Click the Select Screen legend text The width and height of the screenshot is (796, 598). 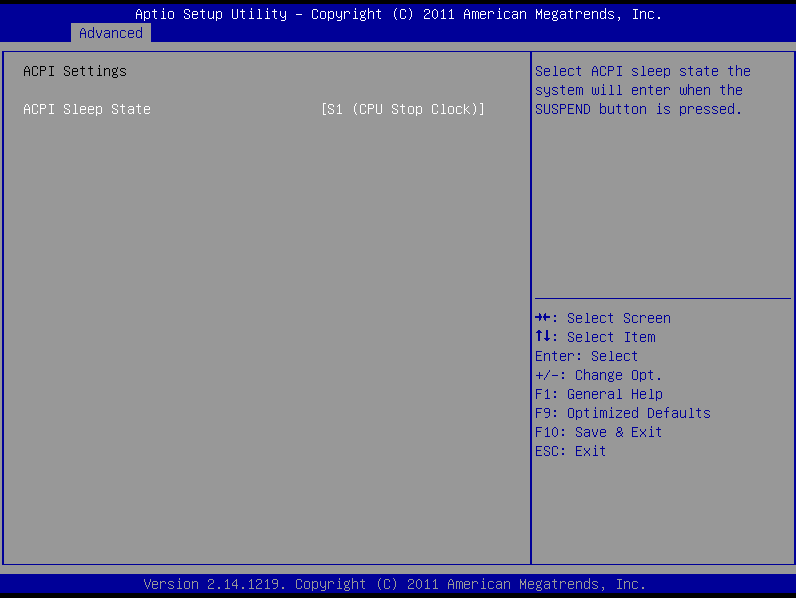tap(618, 318)
